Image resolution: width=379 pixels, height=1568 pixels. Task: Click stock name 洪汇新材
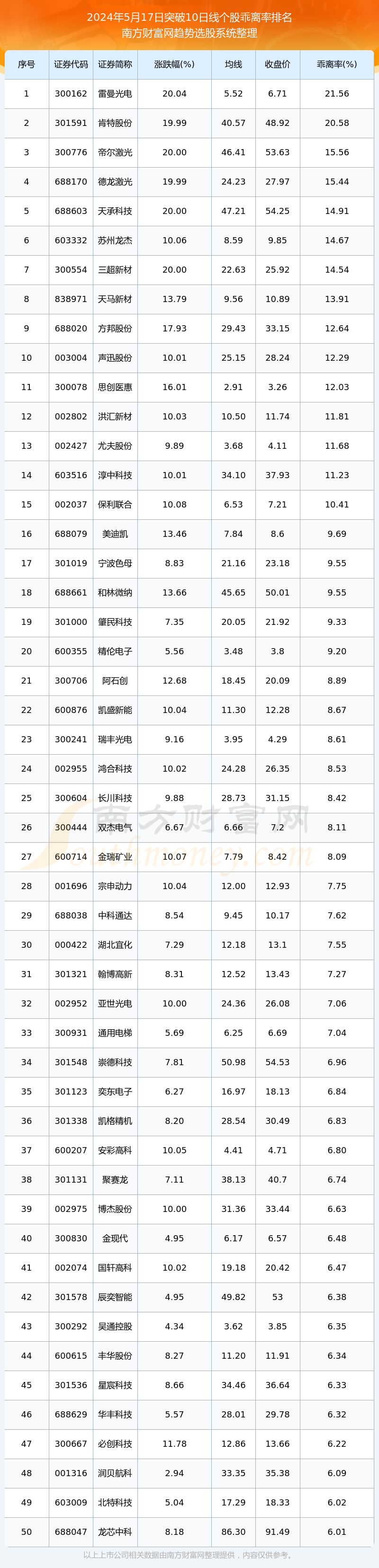(x=115, y=416)
